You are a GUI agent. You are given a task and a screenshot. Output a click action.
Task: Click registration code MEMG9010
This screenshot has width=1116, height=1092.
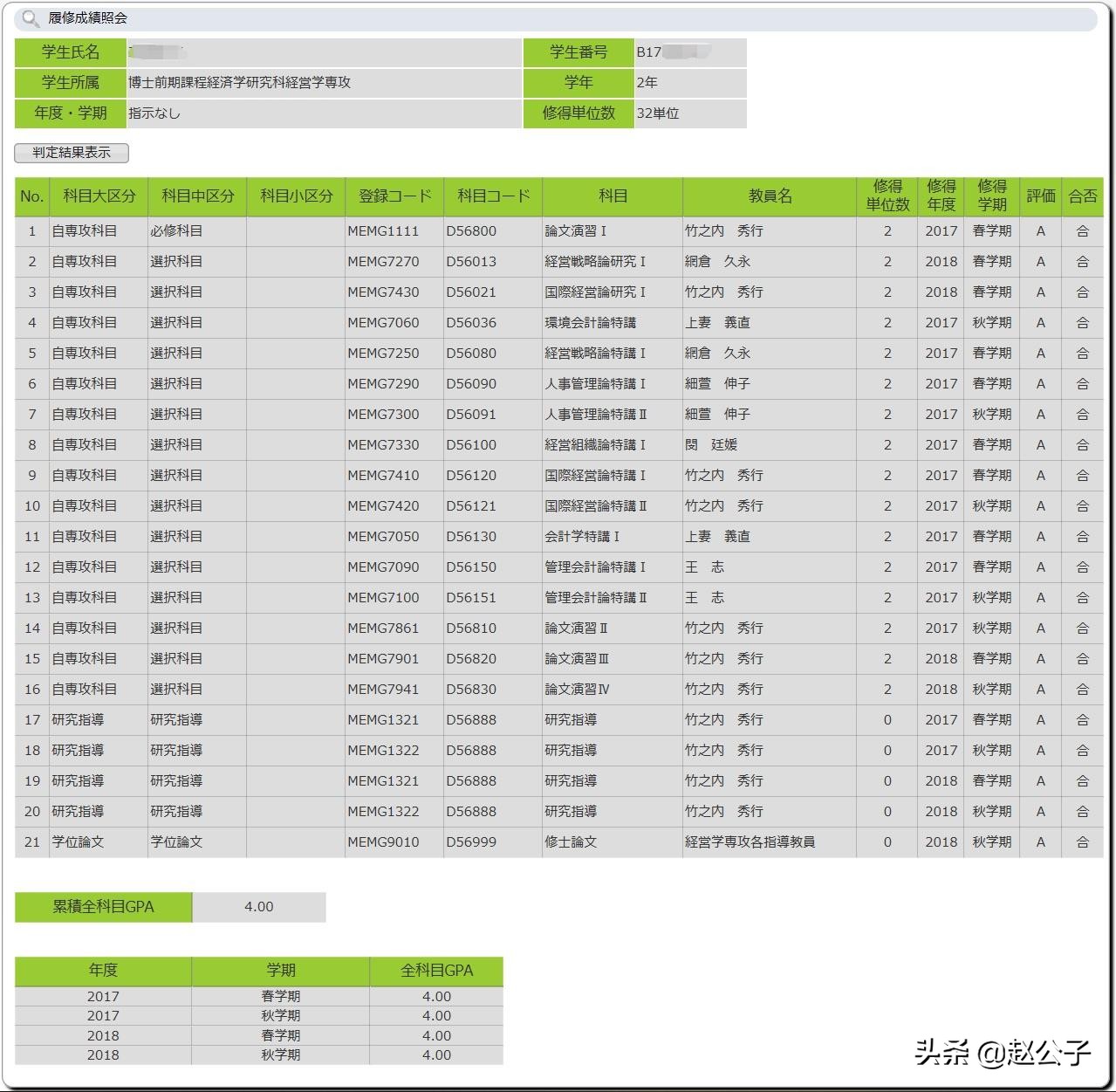coord(383,842)
